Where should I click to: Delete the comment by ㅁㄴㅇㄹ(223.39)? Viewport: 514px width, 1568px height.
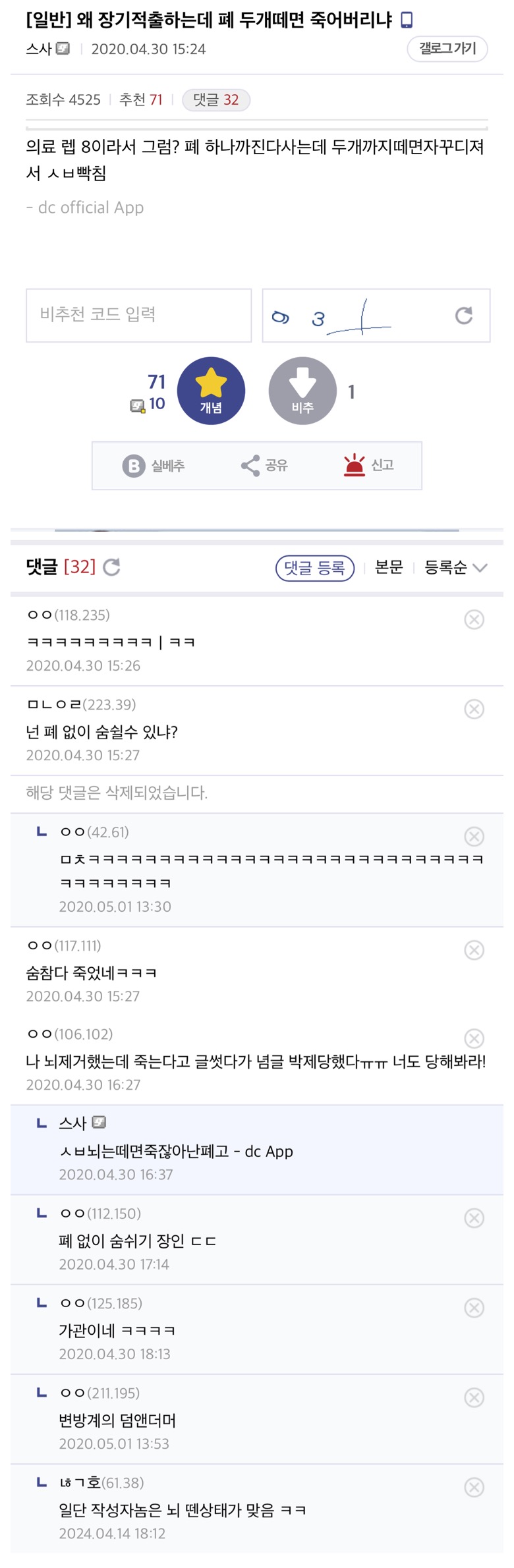point(474,709)
